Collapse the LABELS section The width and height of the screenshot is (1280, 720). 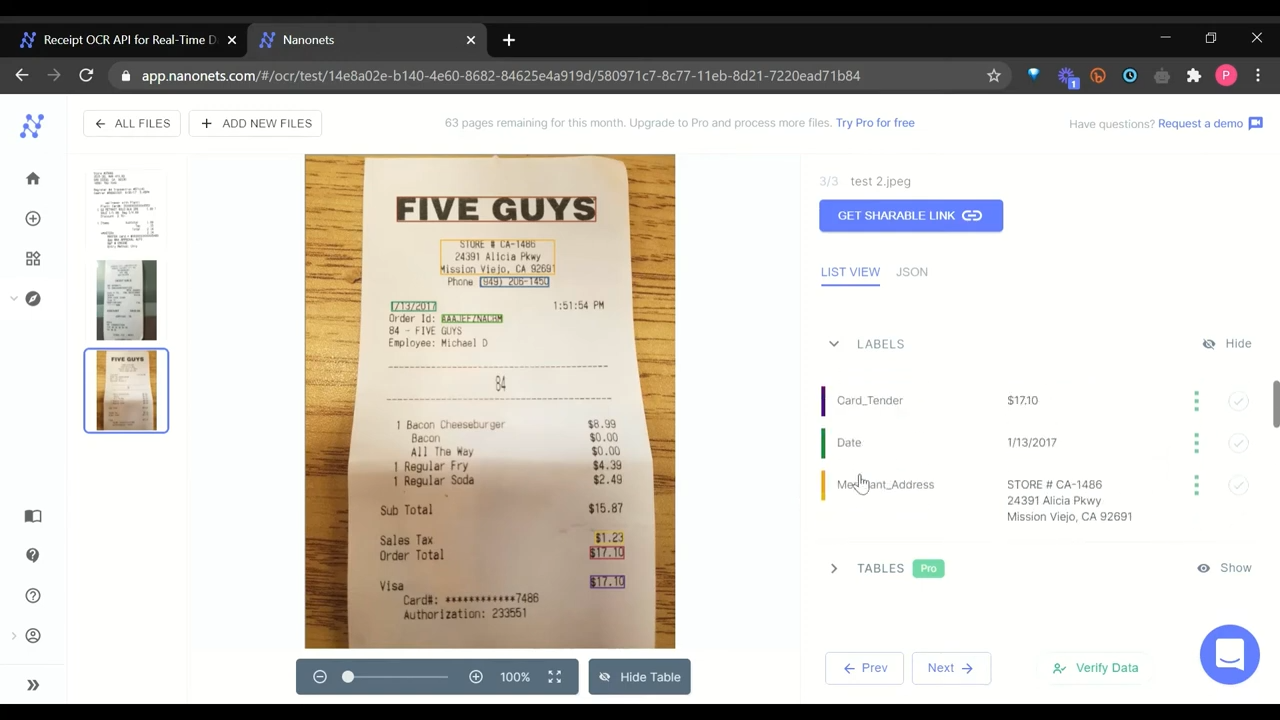(x=834, y=344)
